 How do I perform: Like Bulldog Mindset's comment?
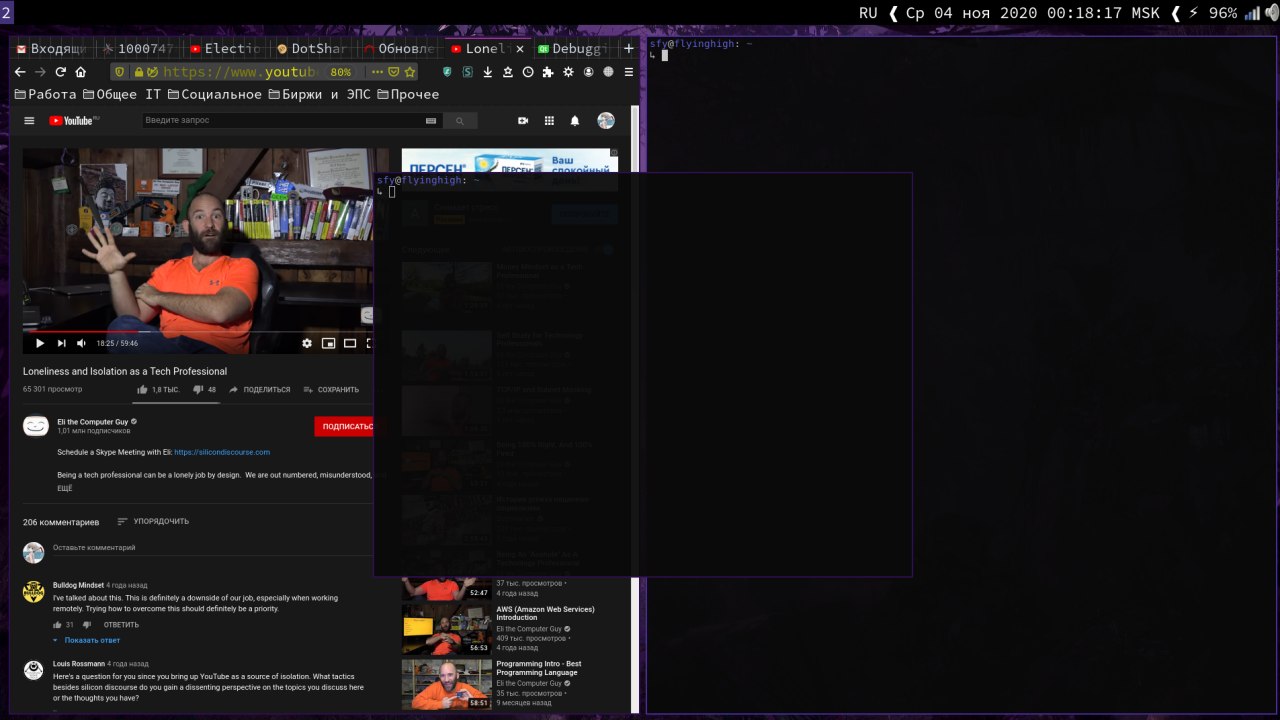[x=58, y=625]
